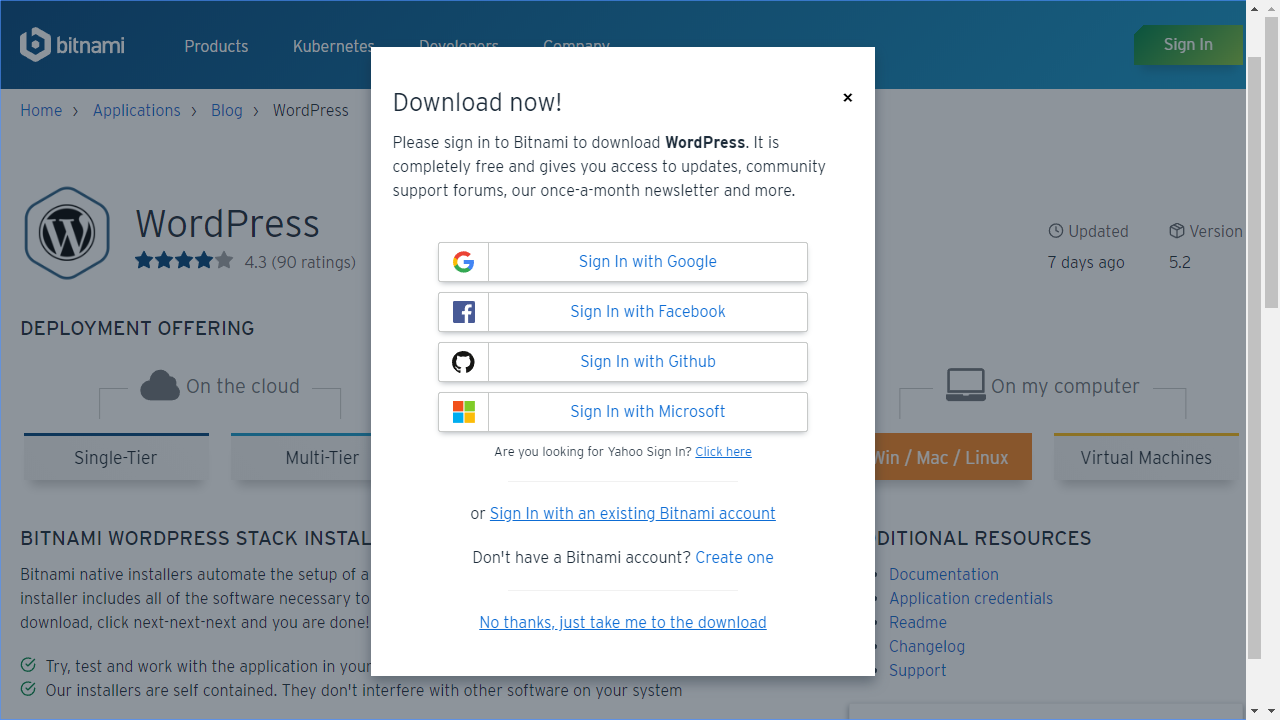Sign In with an existing Bitnami account

(x=632, y=513)
